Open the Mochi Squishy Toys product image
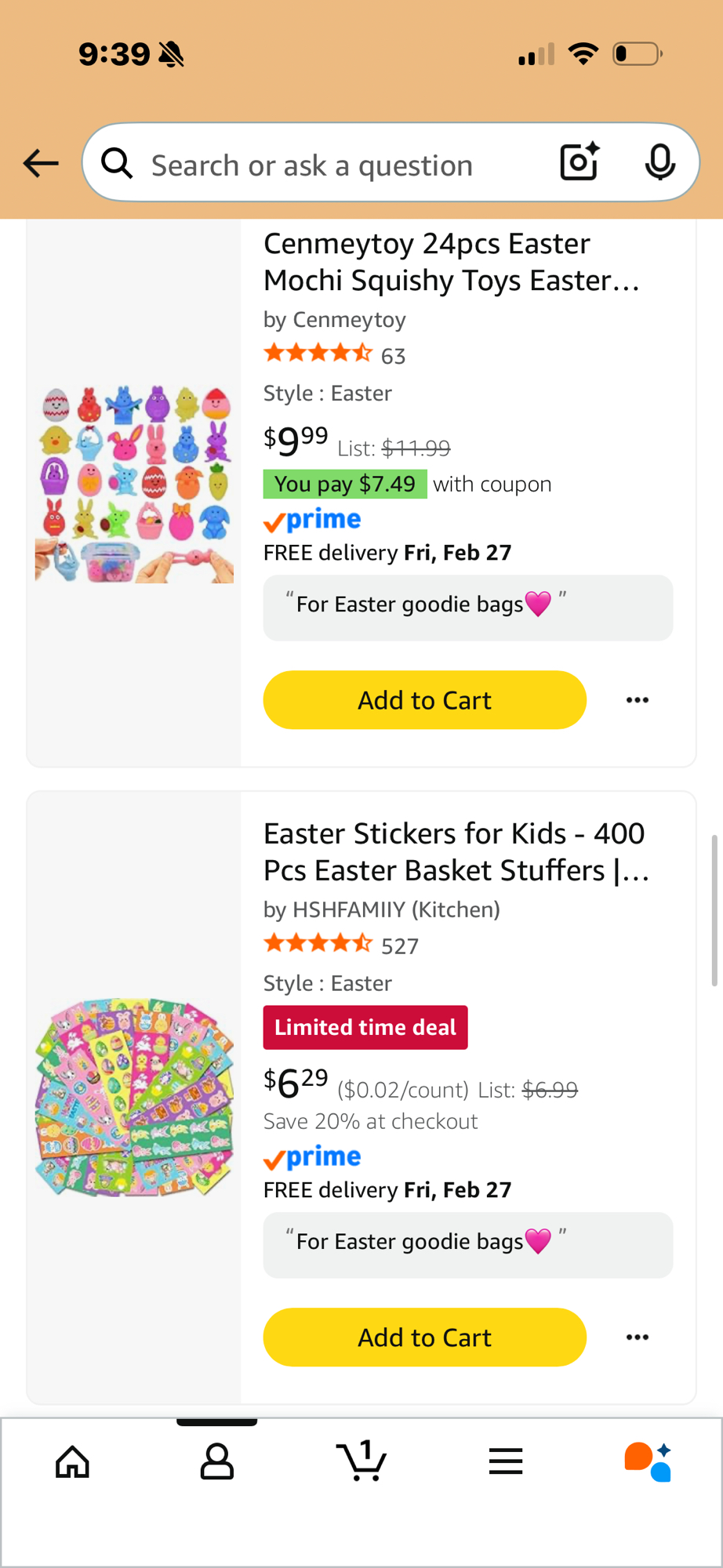Image resolution: width=723 pixels, height=1568 pixels. click(x=134, y=484)
